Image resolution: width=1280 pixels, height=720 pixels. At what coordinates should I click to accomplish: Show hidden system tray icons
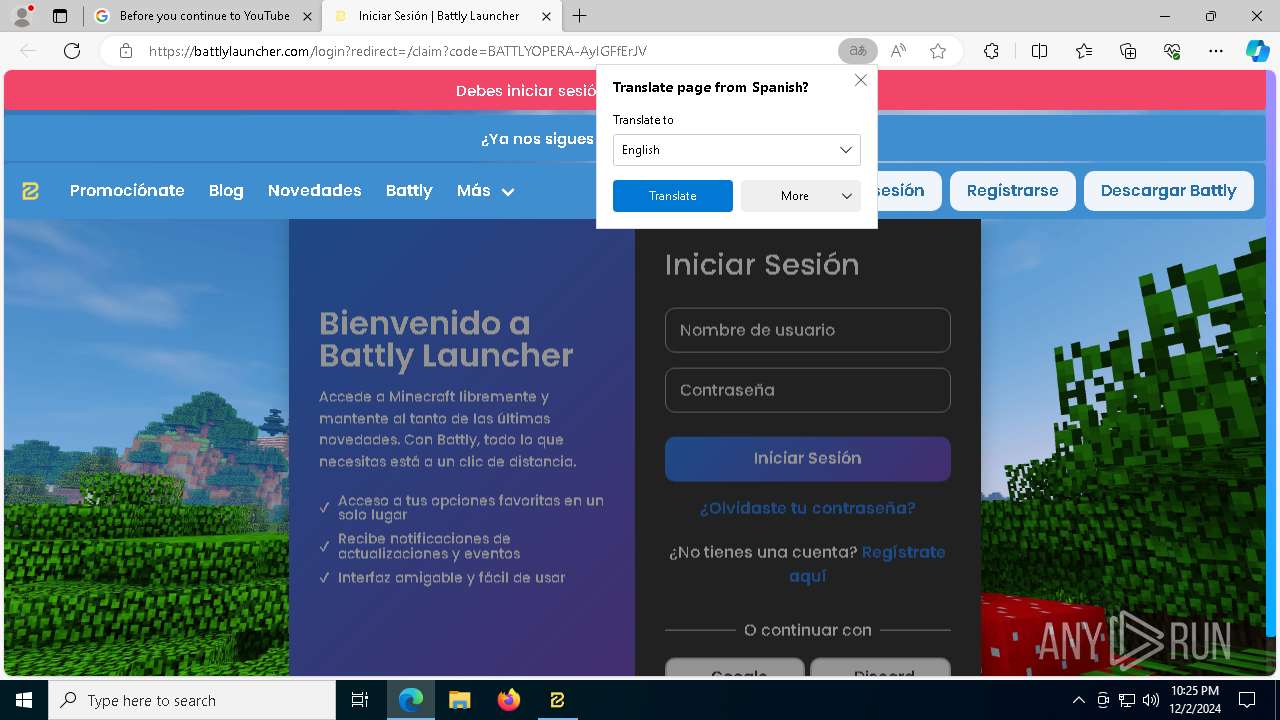point(1078,700)
